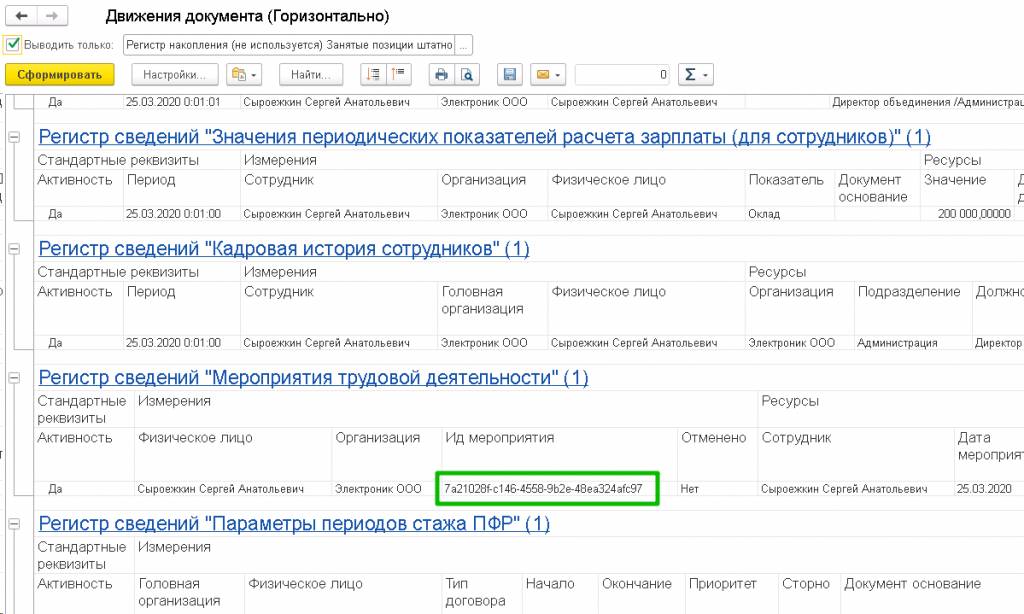1024x614 pixels.
Task: Select the 'Нет' cell under Отменено
Action: [x=717, y=489]
